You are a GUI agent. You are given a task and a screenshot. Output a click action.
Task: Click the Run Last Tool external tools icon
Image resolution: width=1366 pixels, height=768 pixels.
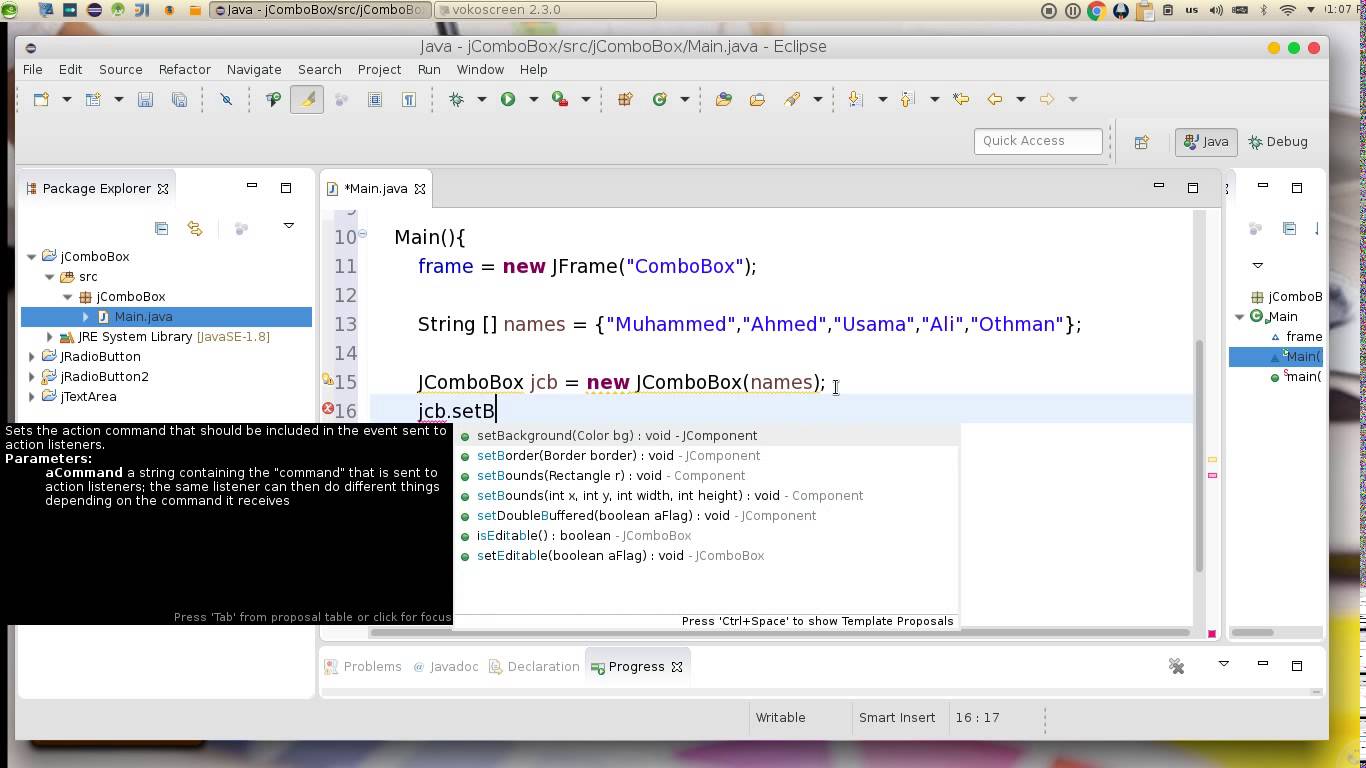pyautogui.click(x=560, y=99)
